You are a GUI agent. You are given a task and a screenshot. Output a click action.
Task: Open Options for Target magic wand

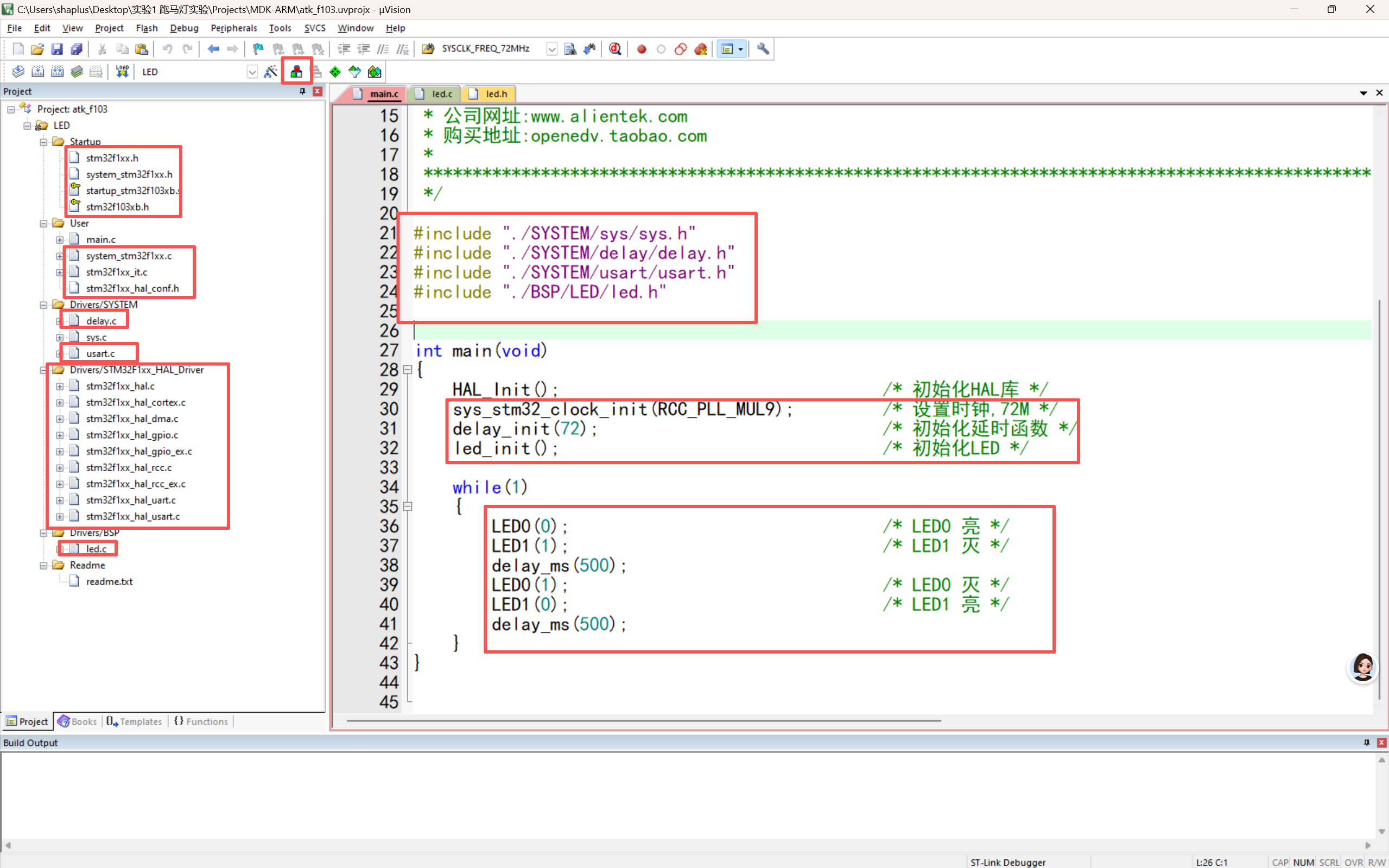coord(270,72)
